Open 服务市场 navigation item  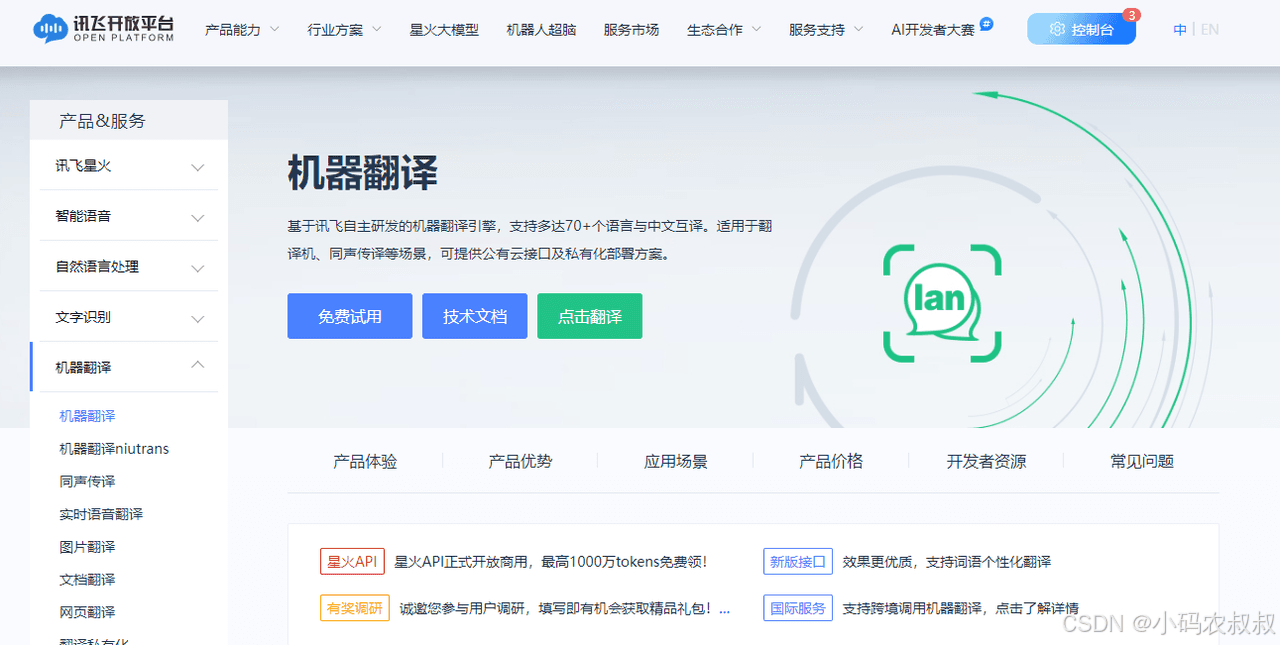click(631, 30)
